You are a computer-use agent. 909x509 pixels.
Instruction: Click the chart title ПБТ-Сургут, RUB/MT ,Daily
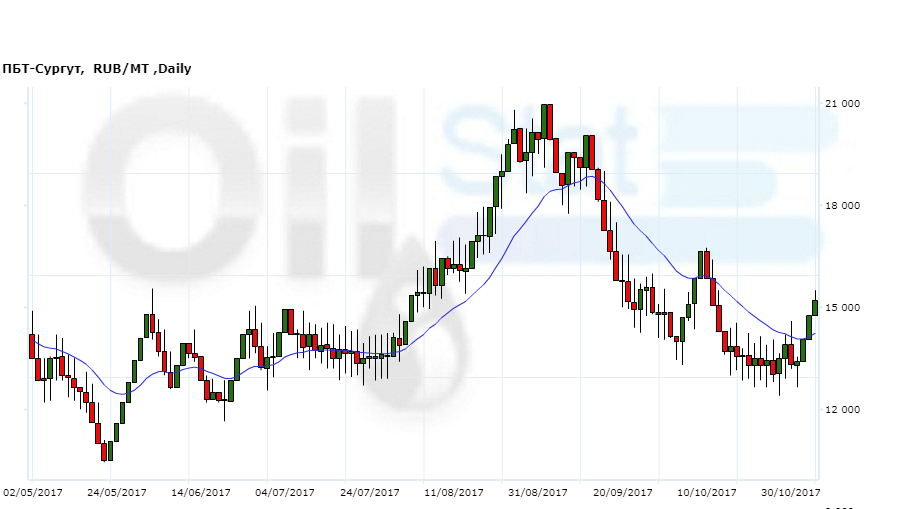click(97, 69)
